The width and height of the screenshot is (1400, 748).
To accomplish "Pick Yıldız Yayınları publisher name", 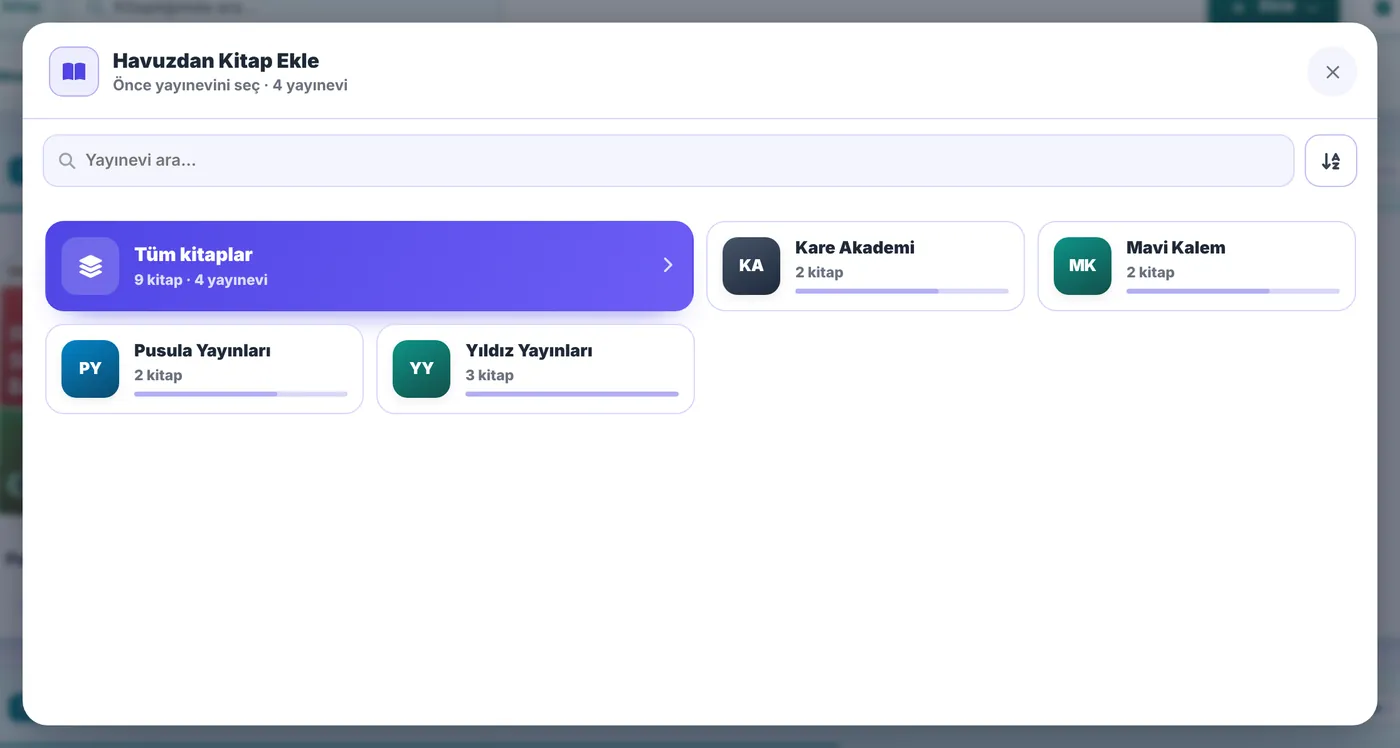I will tap(529, 351).
